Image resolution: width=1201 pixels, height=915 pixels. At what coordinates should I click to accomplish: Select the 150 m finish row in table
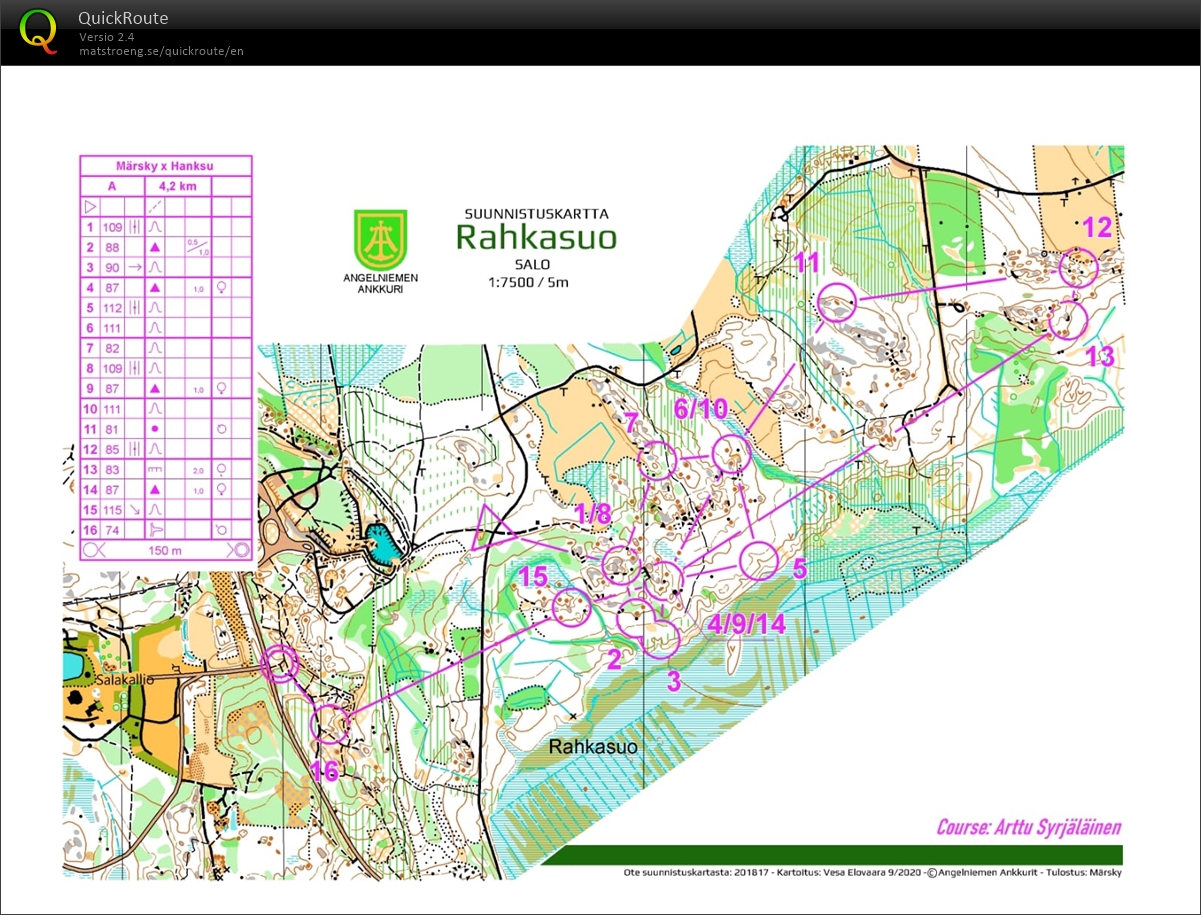(x=165, y=549)
